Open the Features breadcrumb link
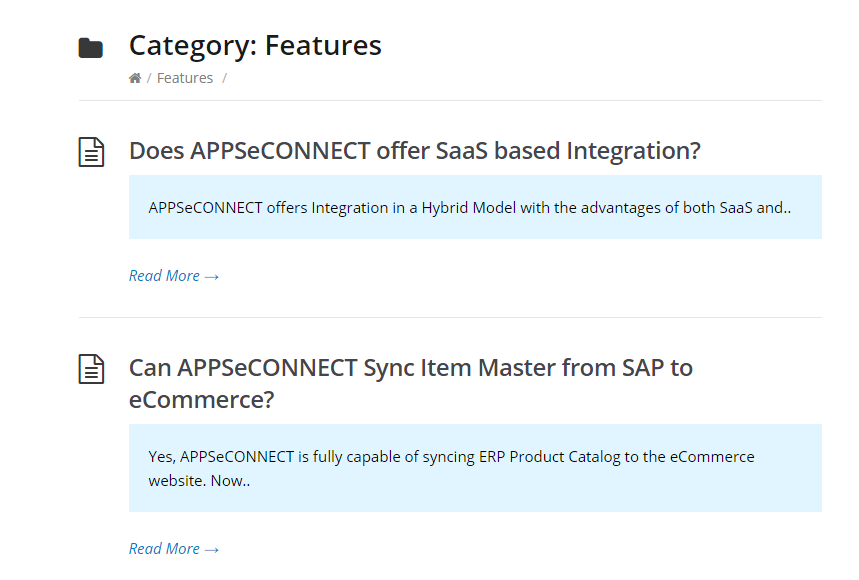Image resolution: width=859 pixels, height=580 pixels. (185, 78)
